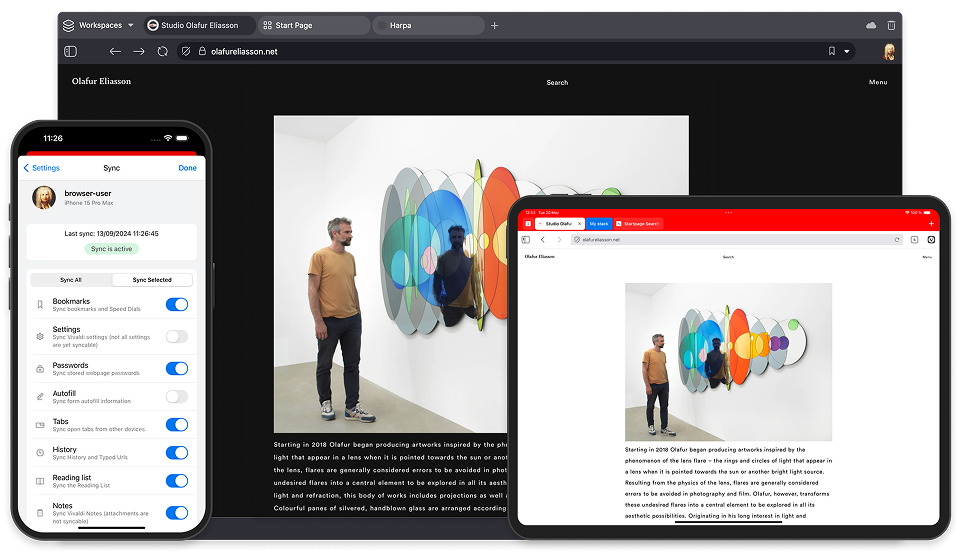
Task: Expand the bookmark dropdown arrow in address bar
Action: click(847, 51)
